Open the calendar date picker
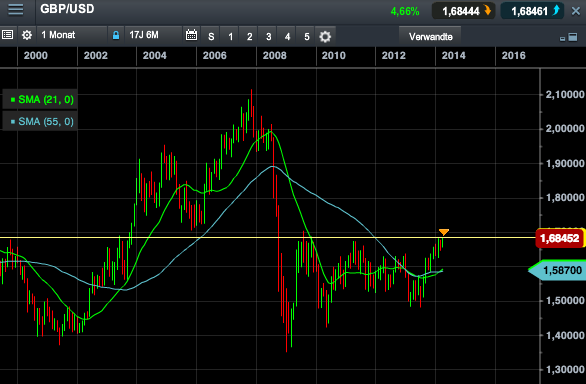This screenshot has height=384, width=586. pyautogui.click(x=191, y=36)
